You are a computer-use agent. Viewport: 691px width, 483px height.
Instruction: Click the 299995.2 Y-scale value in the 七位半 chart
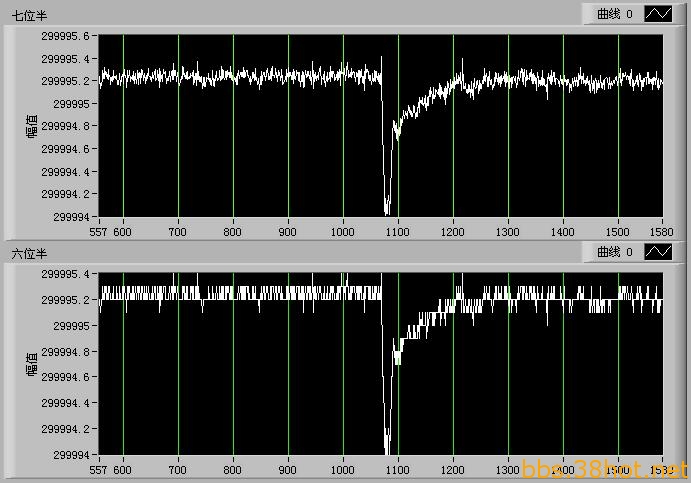[x=65, y=81]
